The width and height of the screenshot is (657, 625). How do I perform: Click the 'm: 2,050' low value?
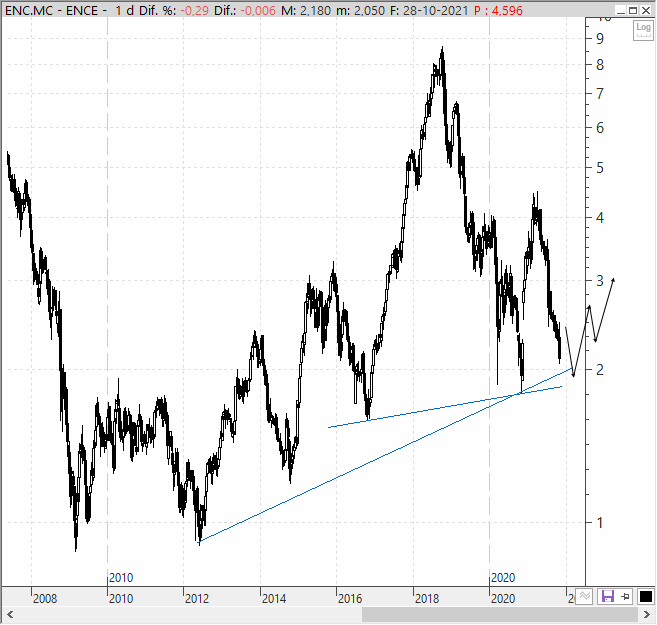coord(360,10)
